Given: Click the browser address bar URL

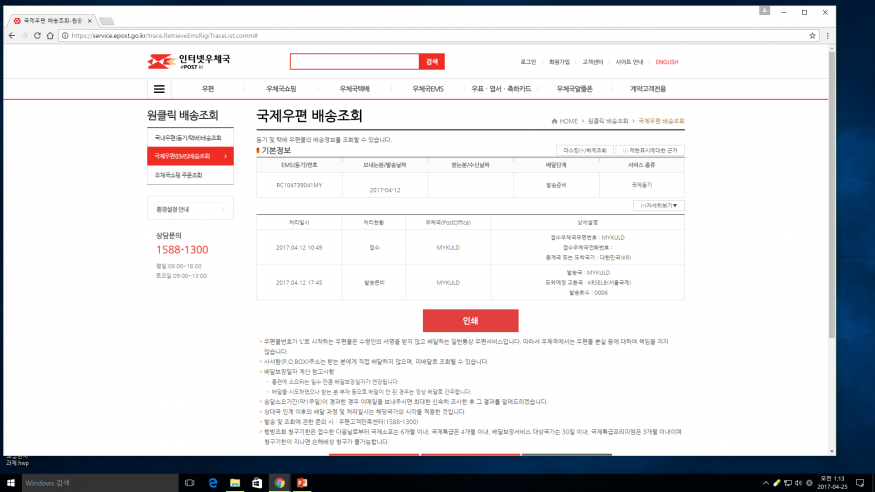Looking at the screenshot, I should click(165, 35).
